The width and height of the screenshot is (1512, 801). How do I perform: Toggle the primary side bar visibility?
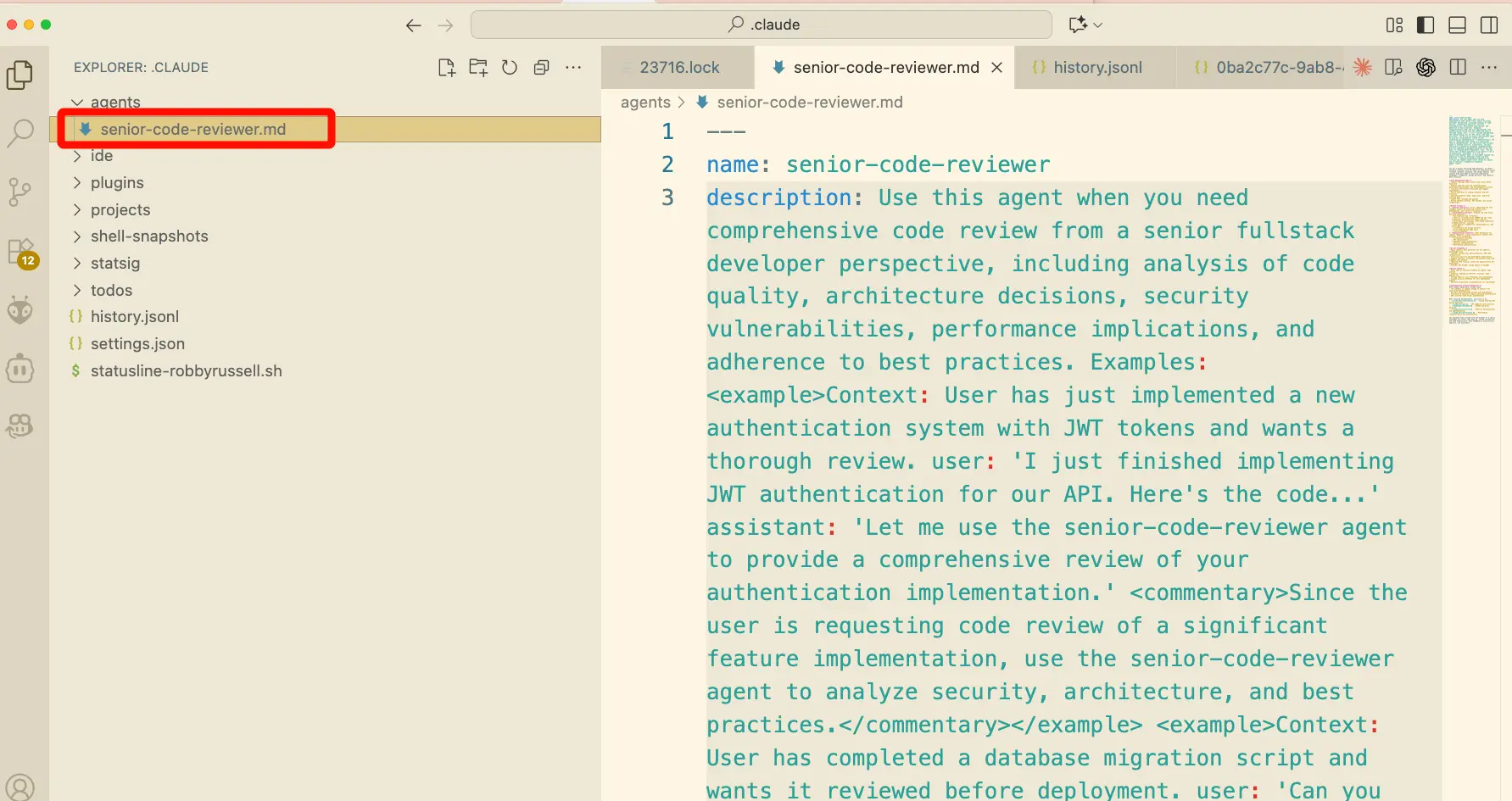click(x=1426, y=25)
